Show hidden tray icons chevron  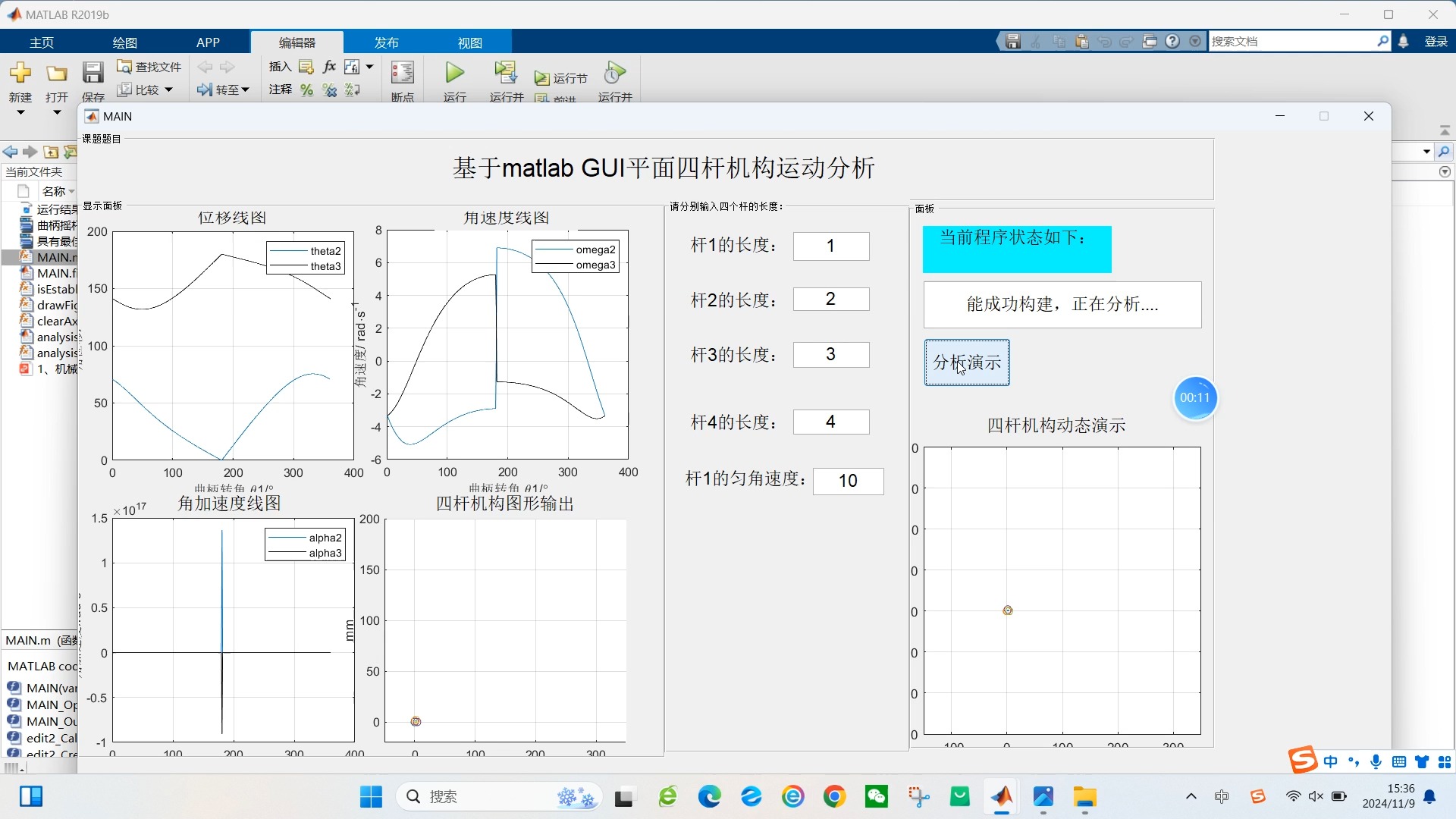[1191, 797]
